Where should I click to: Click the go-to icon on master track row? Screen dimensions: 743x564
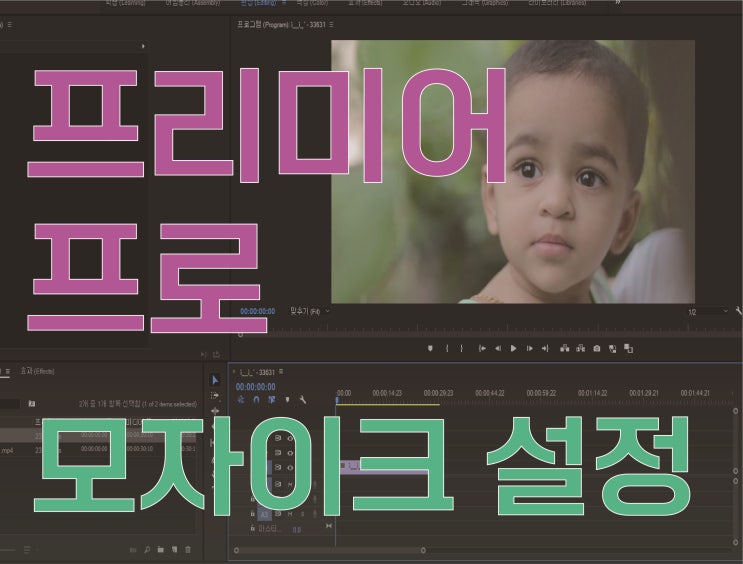[x=329, y=526]
